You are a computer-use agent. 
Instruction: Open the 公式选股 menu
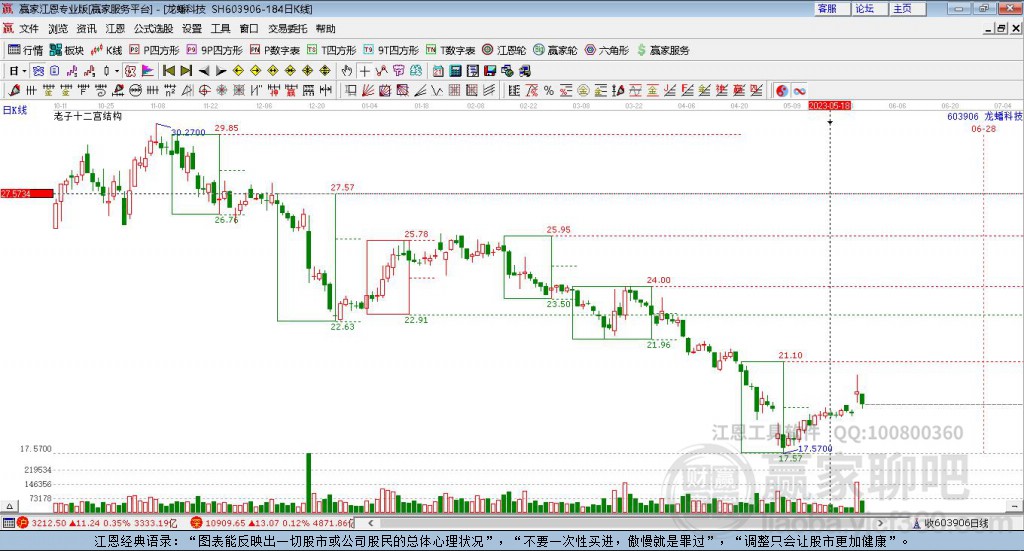tap(153, 29)
